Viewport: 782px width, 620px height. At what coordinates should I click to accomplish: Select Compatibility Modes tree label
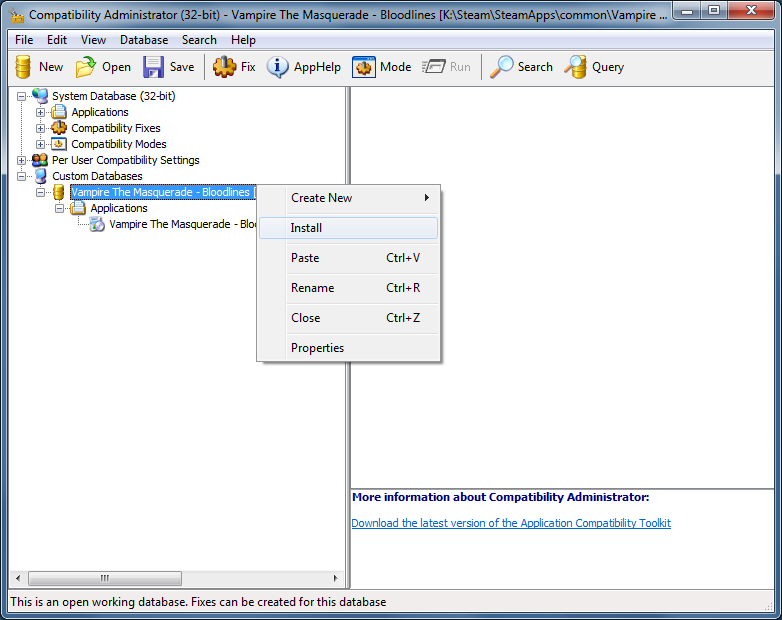coord(119,144)
